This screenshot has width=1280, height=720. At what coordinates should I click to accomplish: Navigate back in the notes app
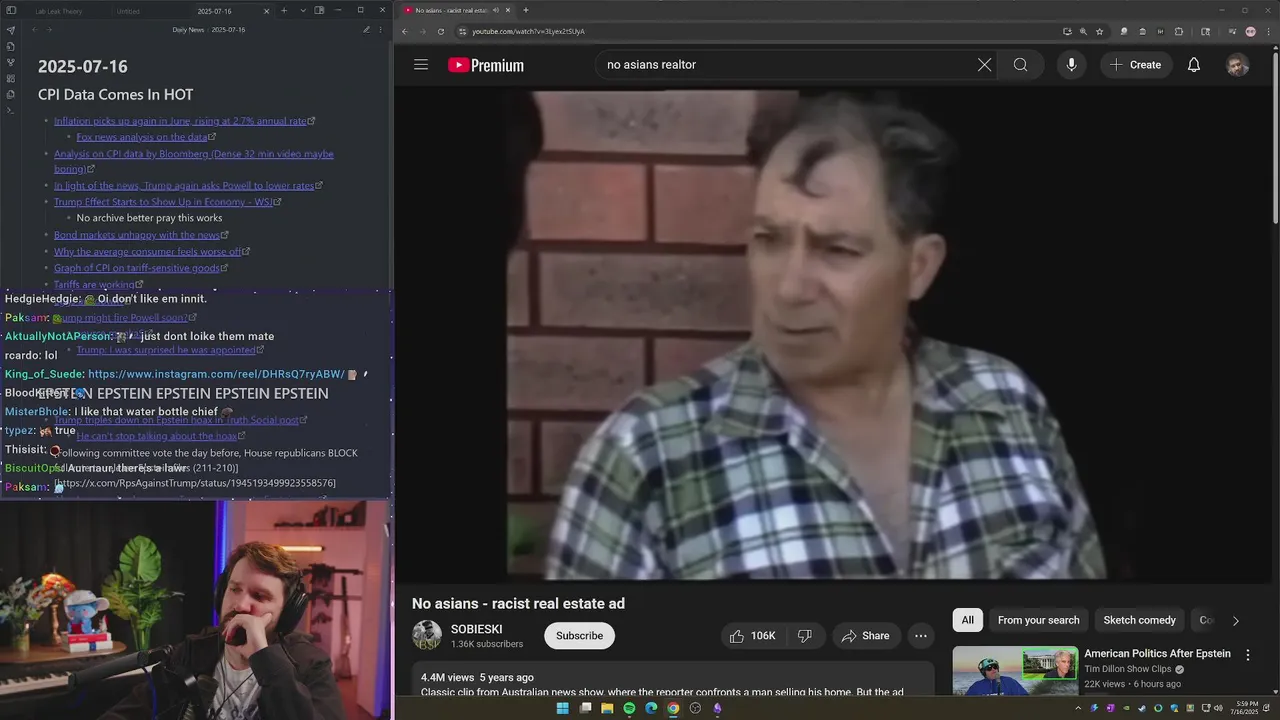tap(34, 30)
